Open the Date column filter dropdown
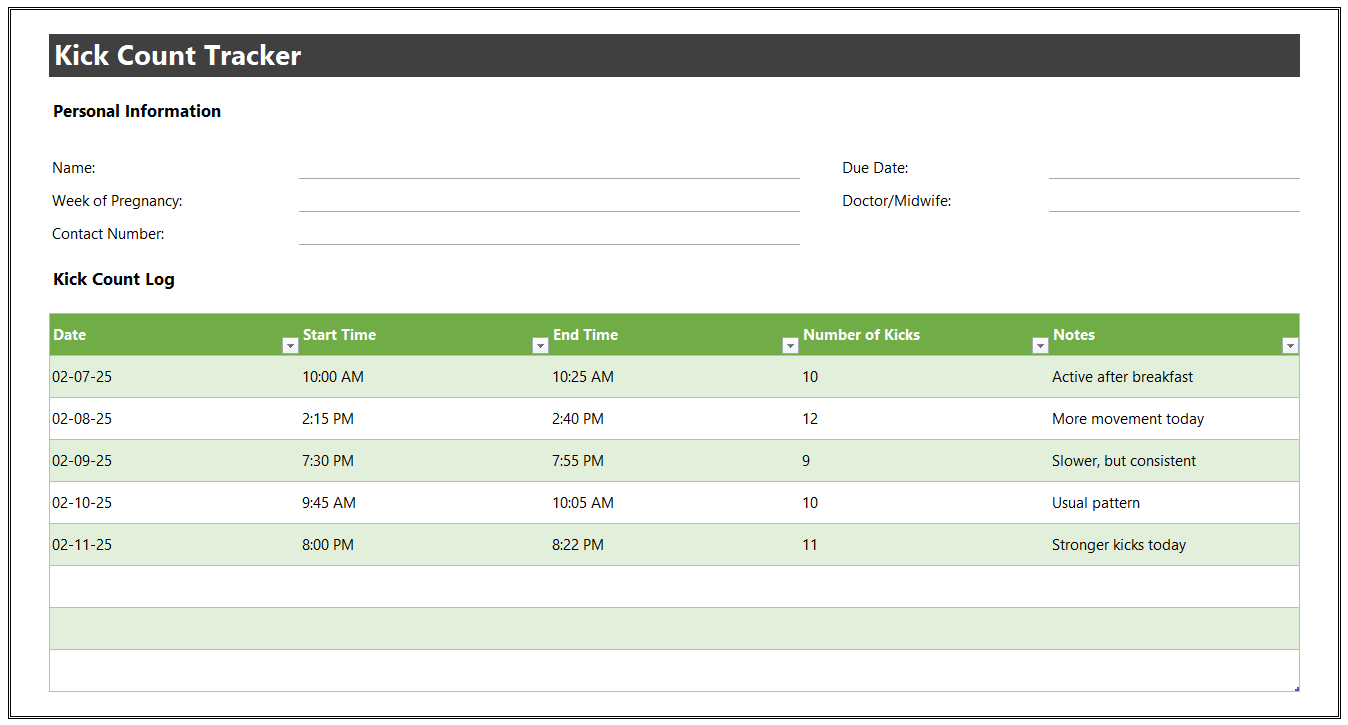 click(290, 345)
